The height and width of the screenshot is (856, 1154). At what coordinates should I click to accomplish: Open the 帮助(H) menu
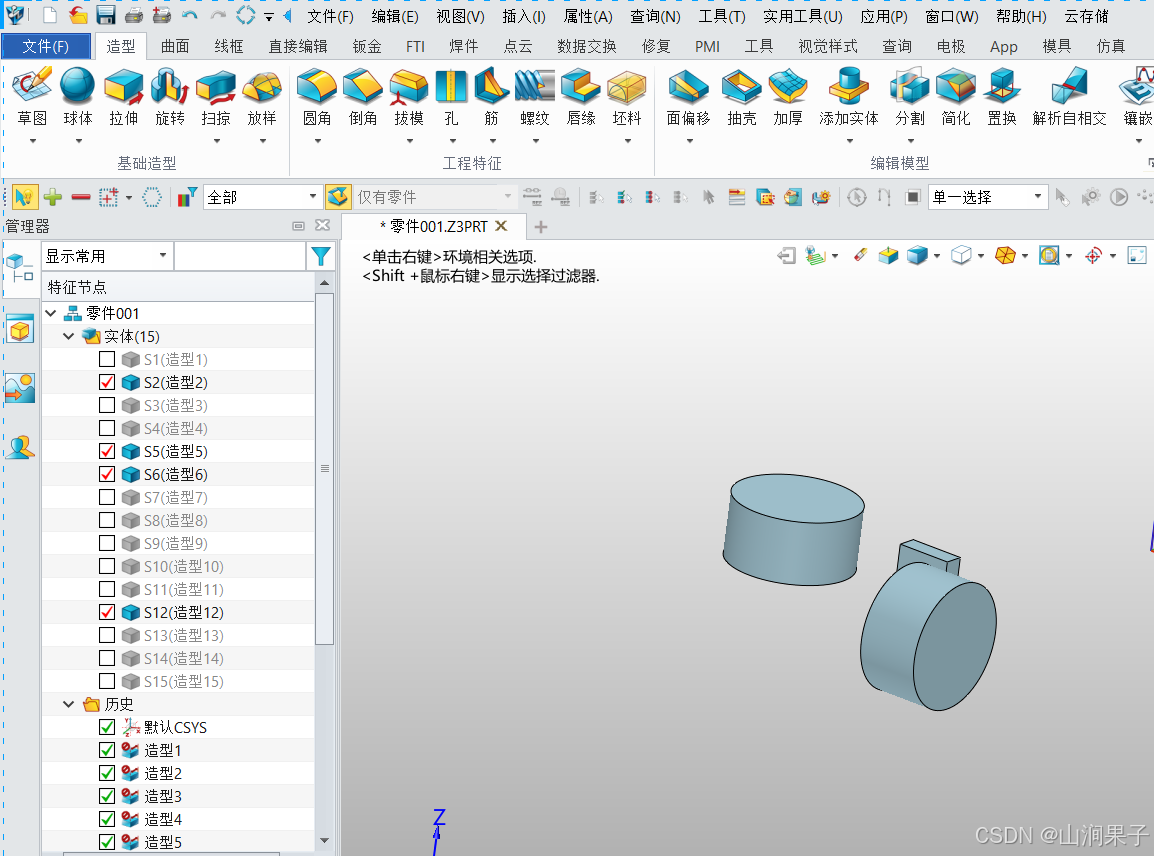(x=1021, y=16)
